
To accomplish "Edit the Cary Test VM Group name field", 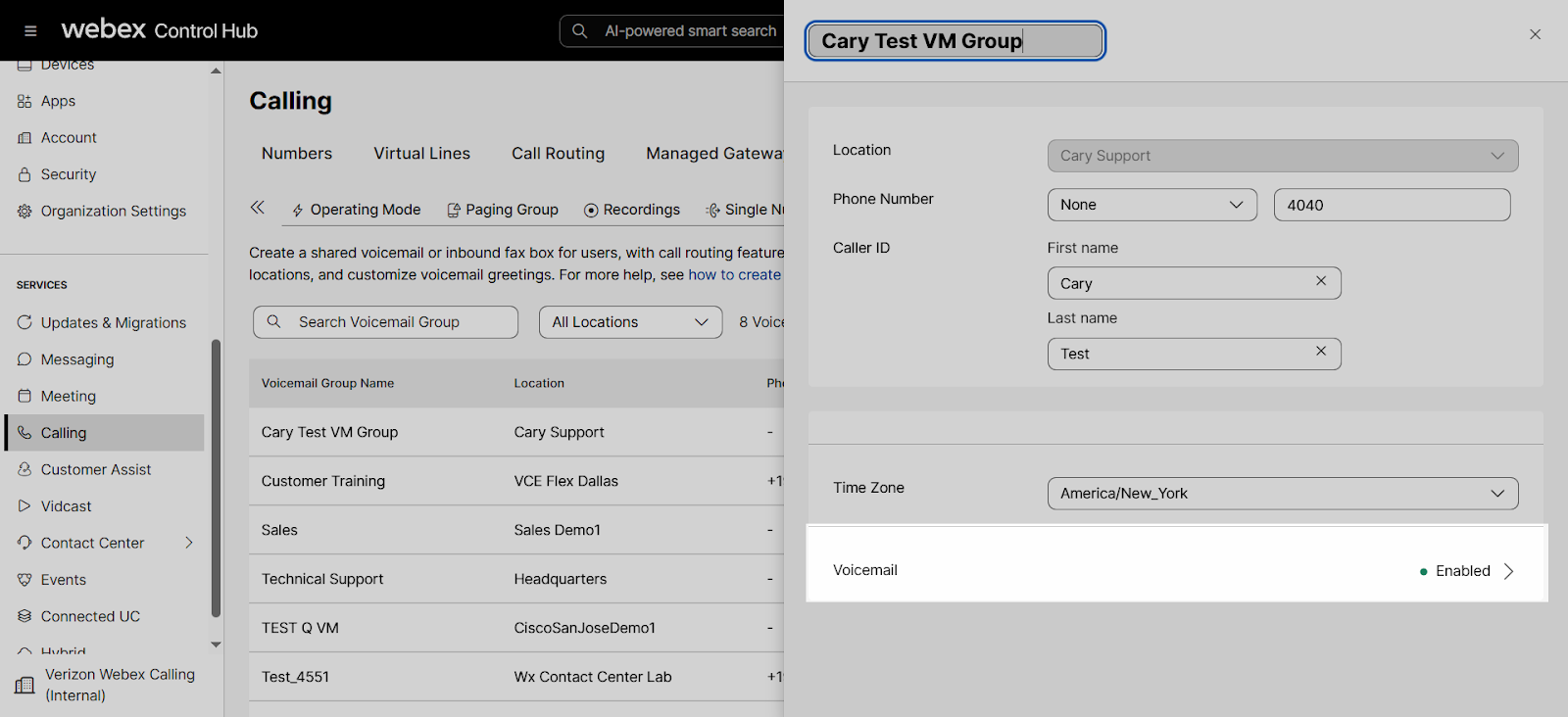I will pos(955,41).
